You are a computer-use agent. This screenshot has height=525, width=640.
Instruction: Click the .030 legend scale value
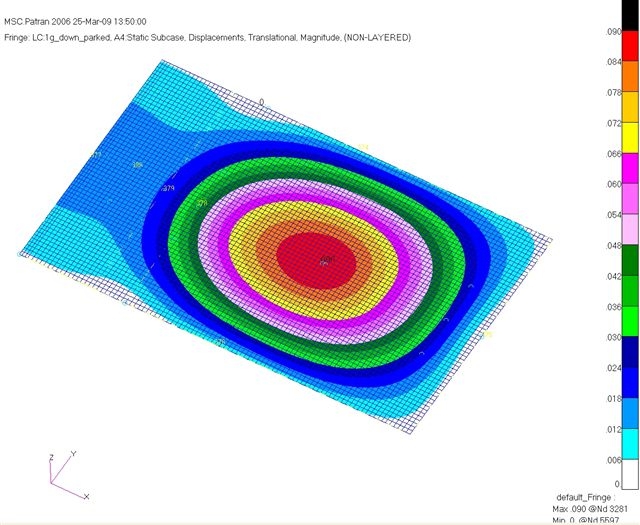[613, 338]
